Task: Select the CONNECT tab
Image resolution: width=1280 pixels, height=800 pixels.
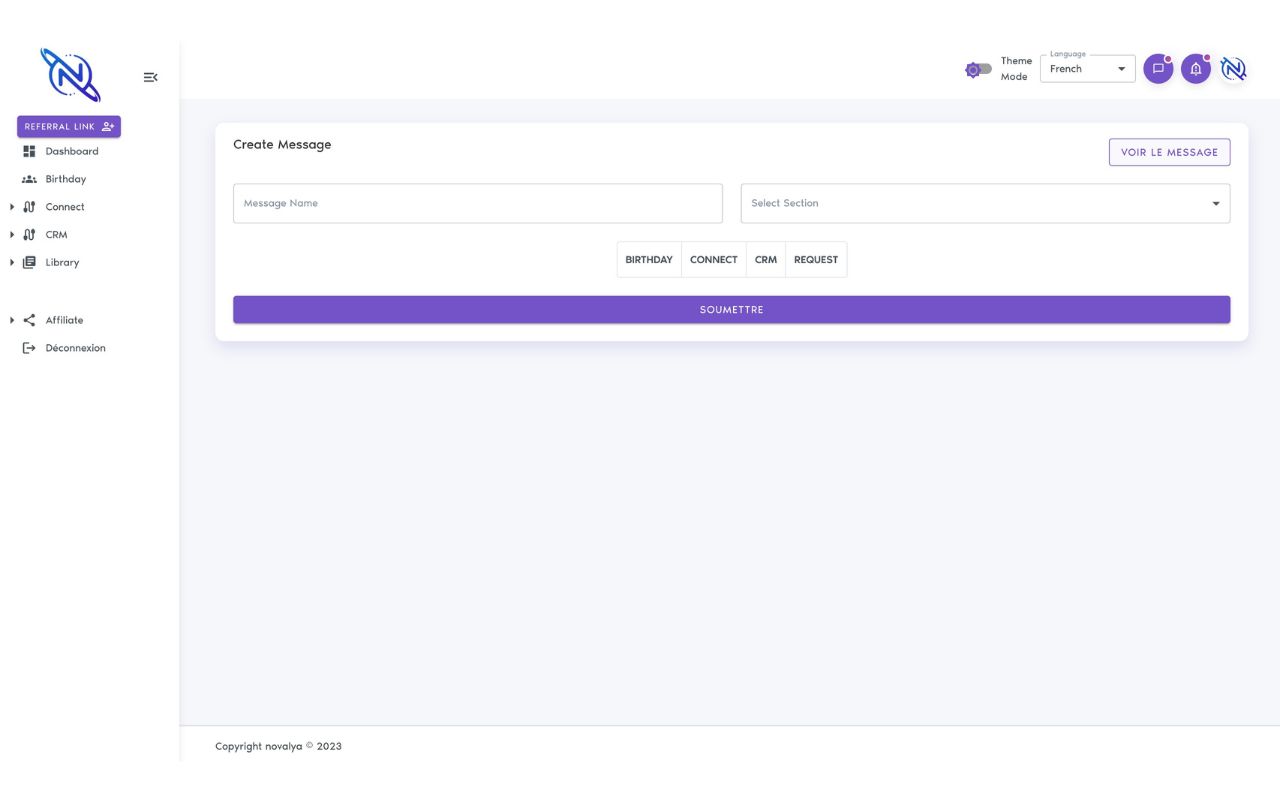Action: 714,260
